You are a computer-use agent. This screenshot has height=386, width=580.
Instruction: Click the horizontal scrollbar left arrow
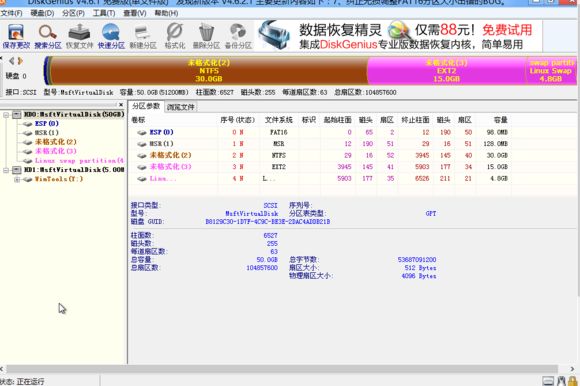pos(2,369)
